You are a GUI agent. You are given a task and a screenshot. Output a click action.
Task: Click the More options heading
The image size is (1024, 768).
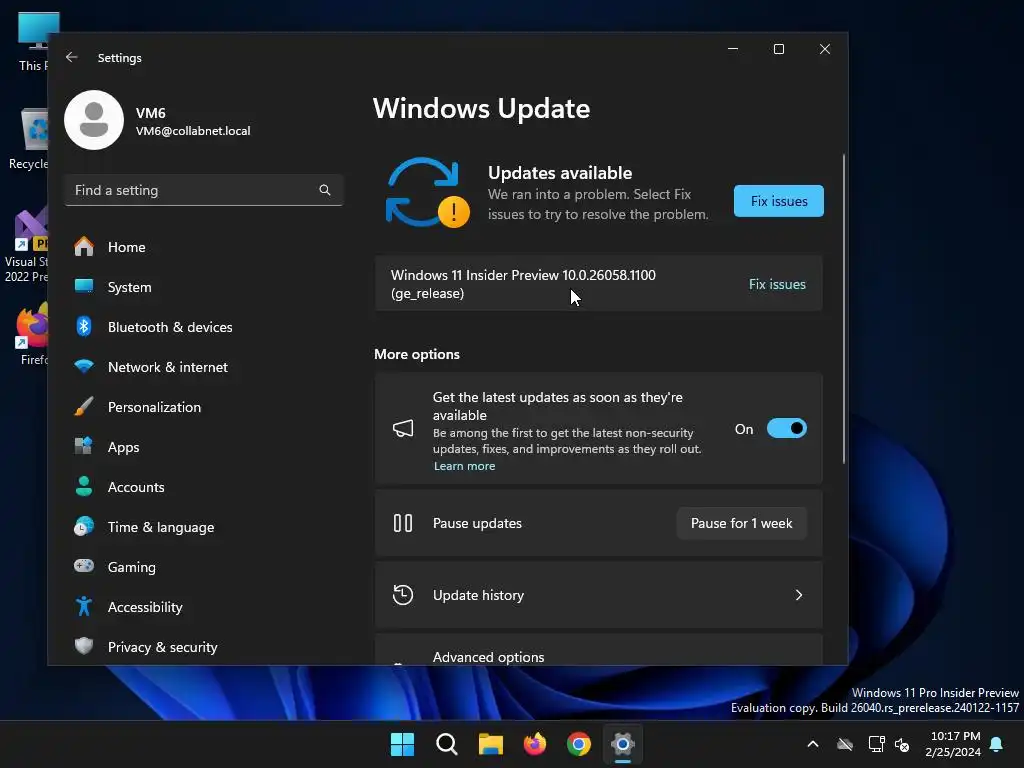pyautogui.click(x=417, y=354)
